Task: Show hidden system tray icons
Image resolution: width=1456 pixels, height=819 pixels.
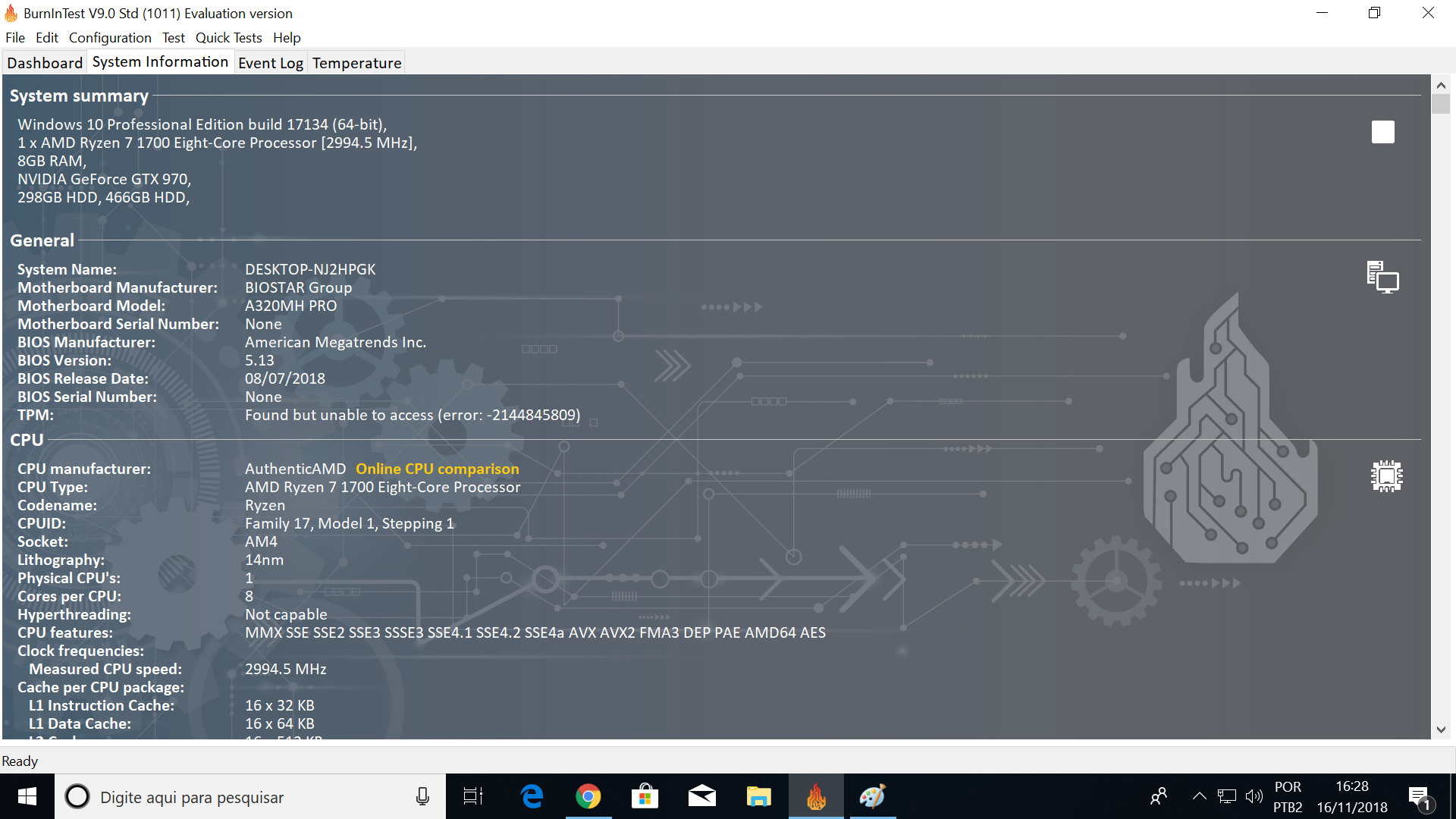Action: (1199, 796)
